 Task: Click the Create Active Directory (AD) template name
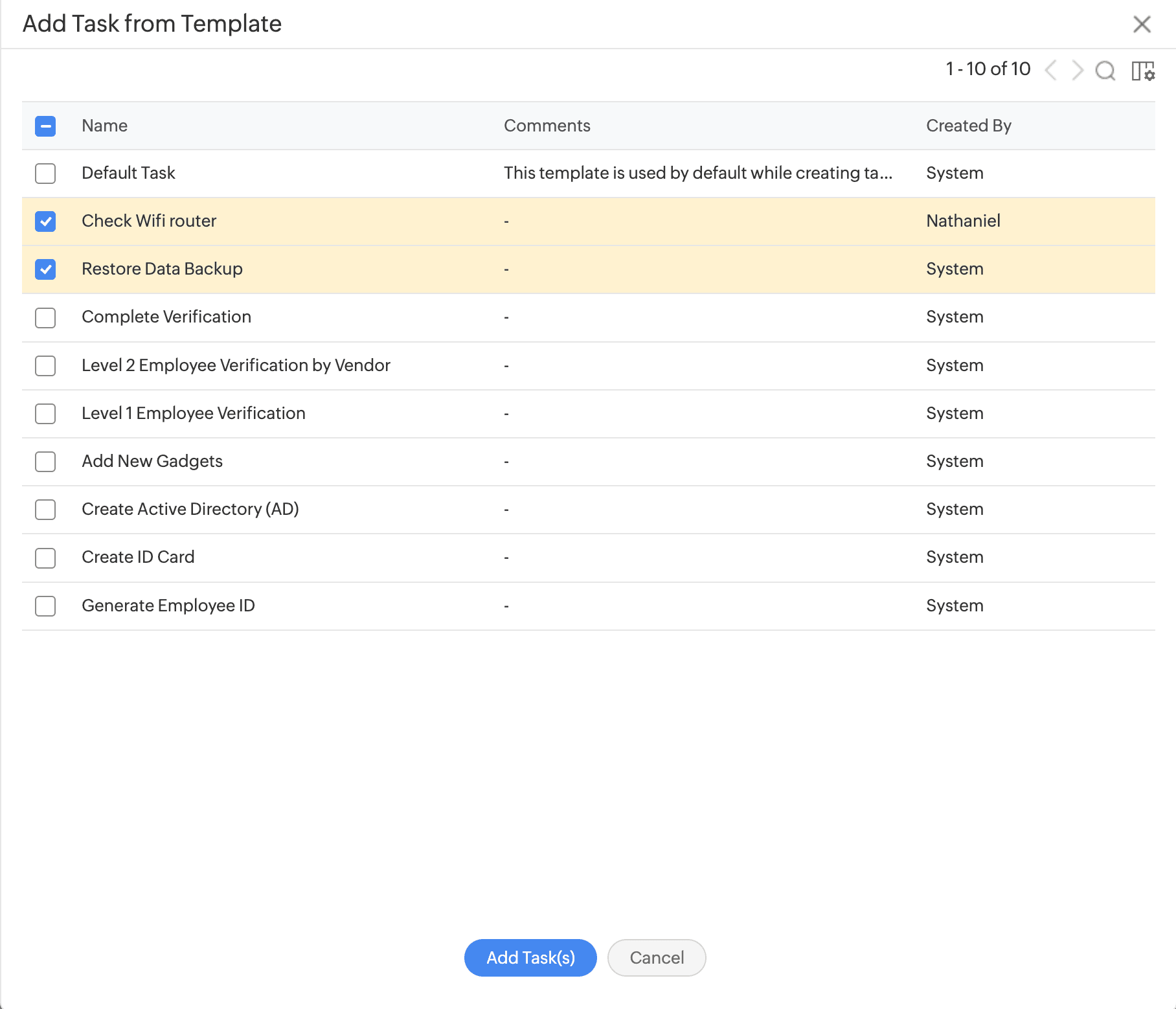(190, 509)
